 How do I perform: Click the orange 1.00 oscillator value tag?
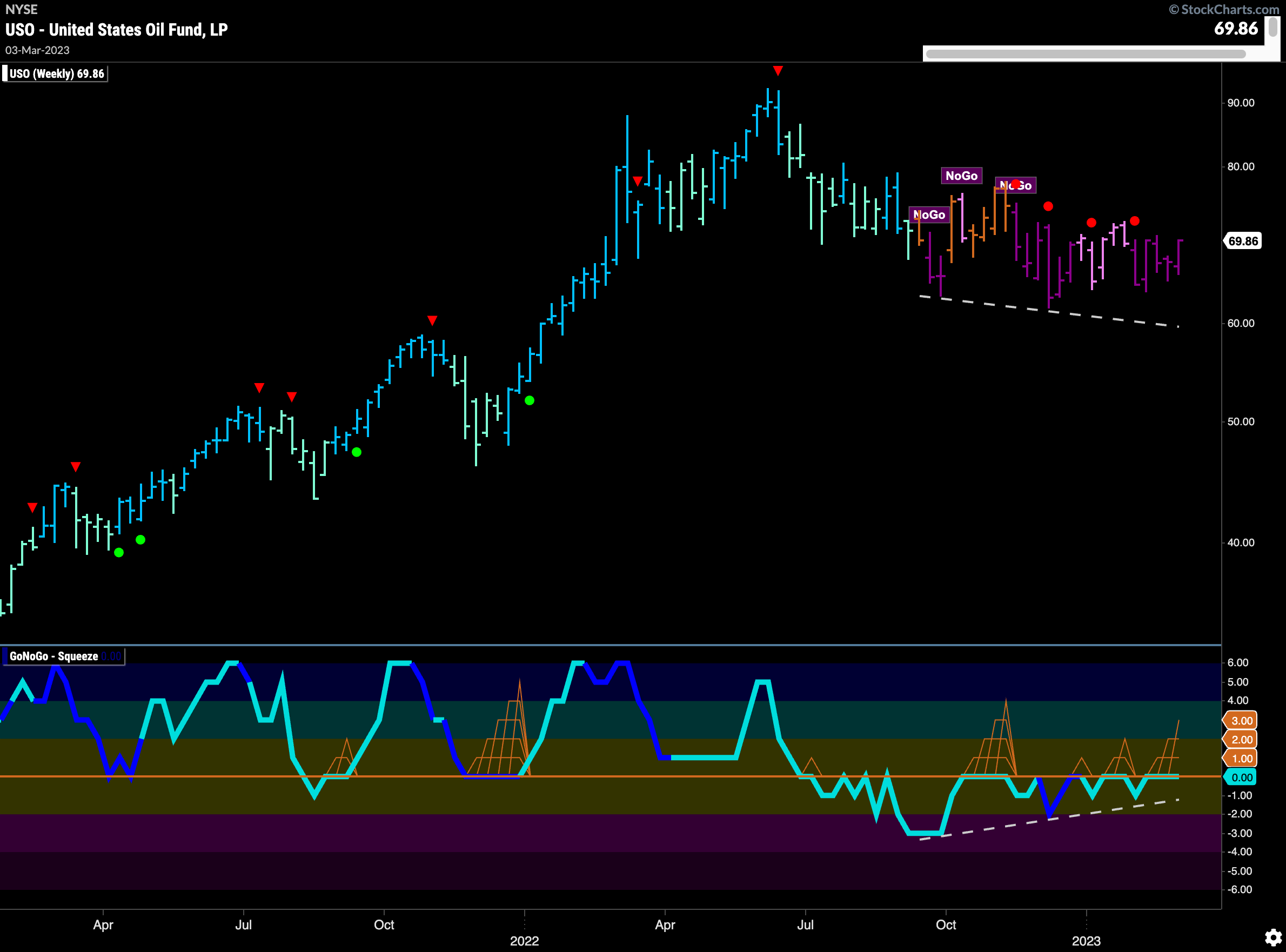pyautogui.click(x=1240, y=759)
